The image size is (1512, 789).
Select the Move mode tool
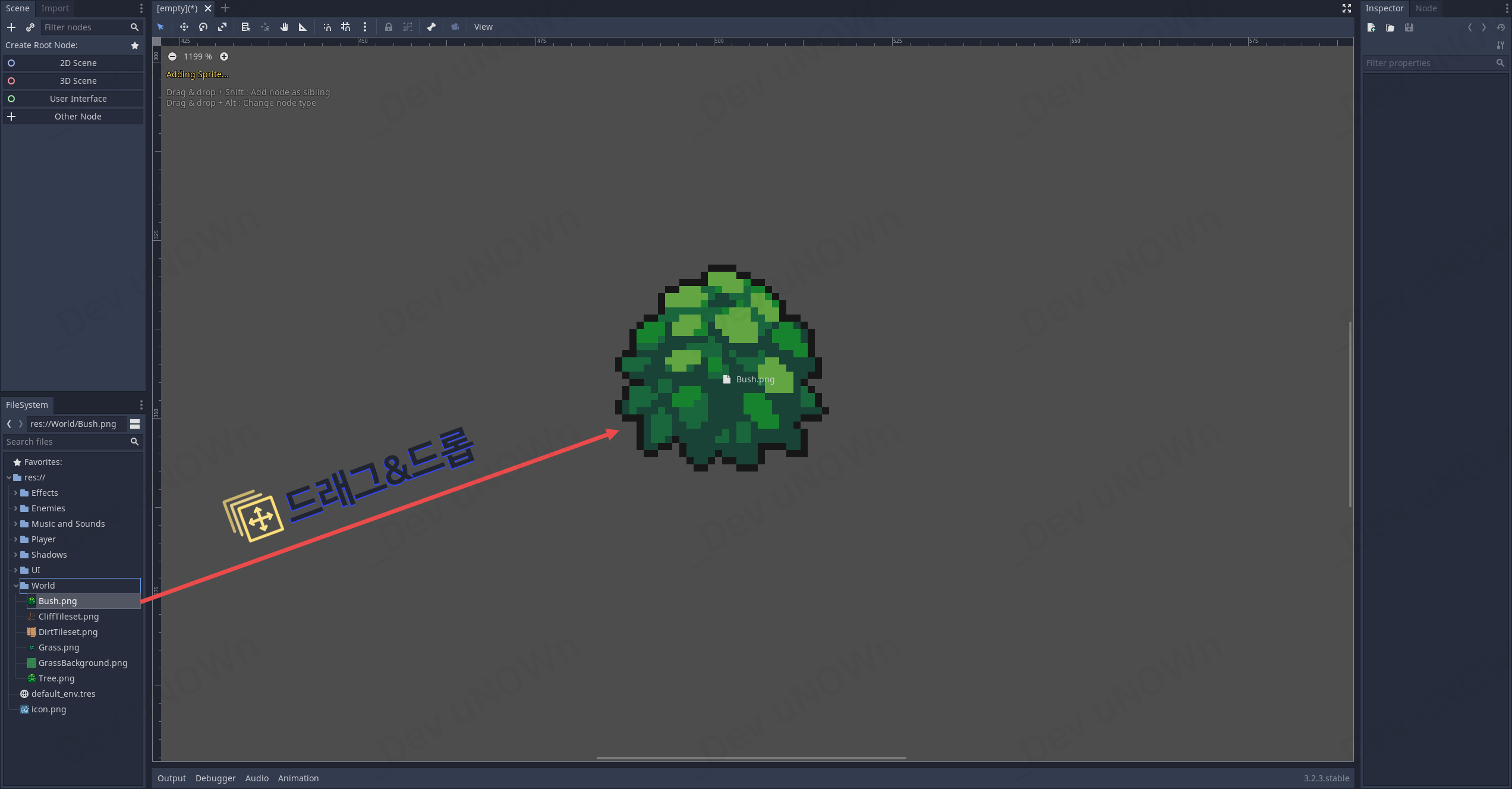(x=184, y=27)
